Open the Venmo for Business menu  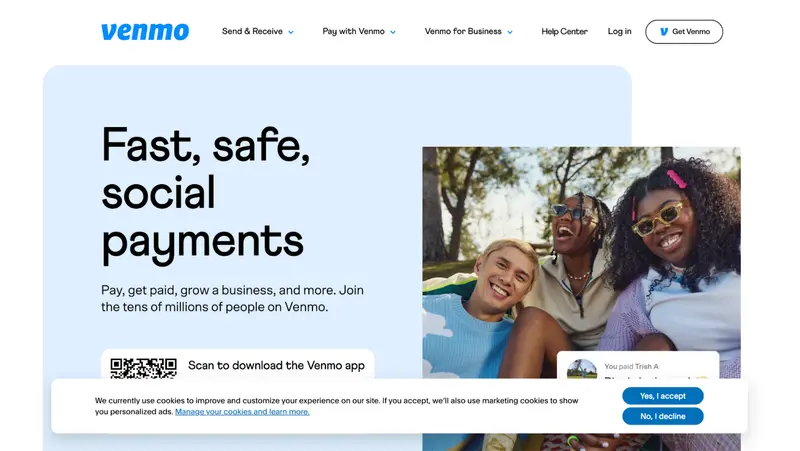pos(468,32)
